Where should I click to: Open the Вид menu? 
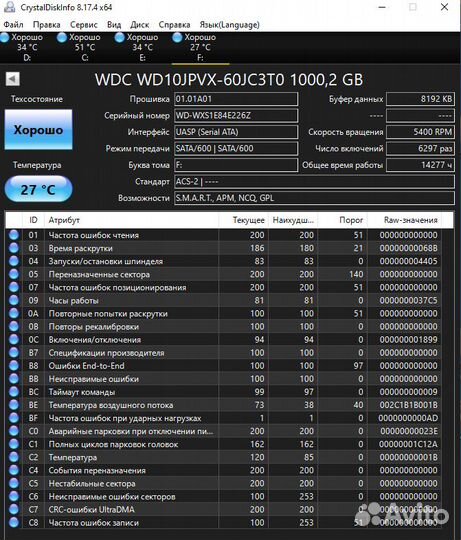point(114,25)
